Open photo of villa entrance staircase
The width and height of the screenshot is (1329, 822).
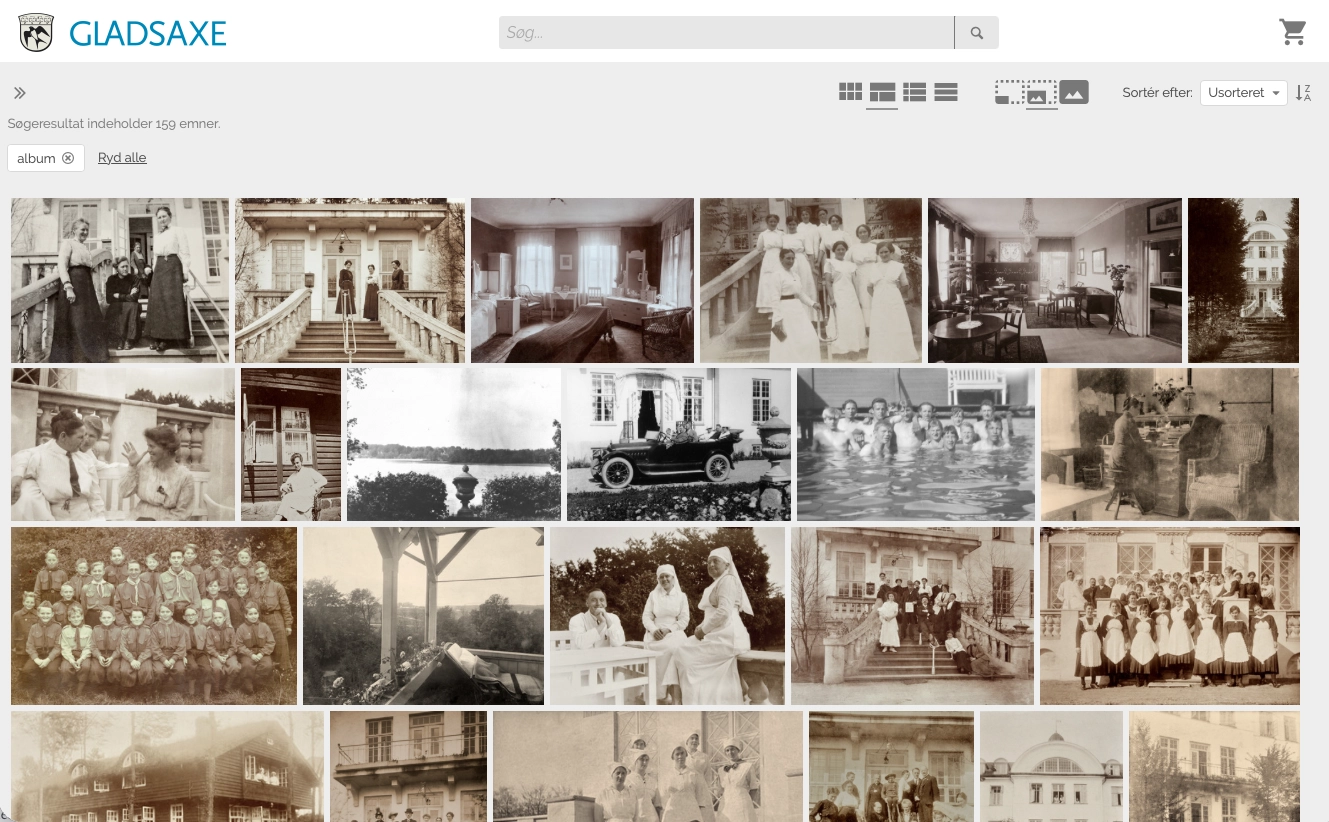click(x=350, y=280)
